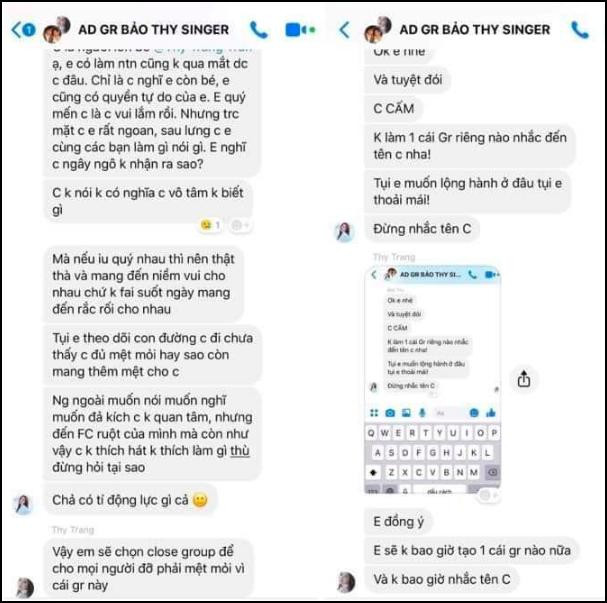Tap the 'Vậy em sẽ chọn close group' message
This screenshot has height=603, width=607.
[148, 568]
